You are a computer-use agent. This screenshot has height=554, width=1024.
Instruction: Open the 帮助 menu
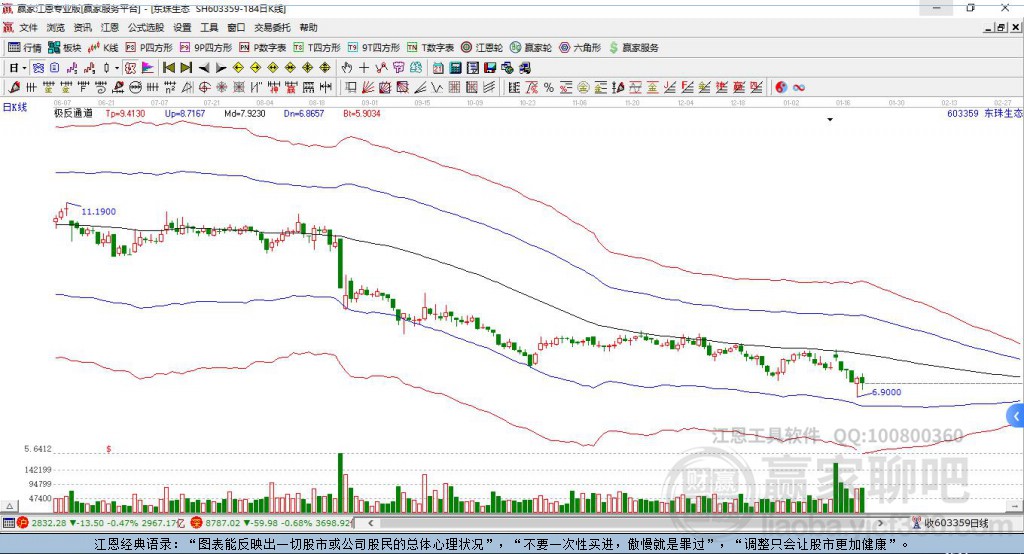308,27
